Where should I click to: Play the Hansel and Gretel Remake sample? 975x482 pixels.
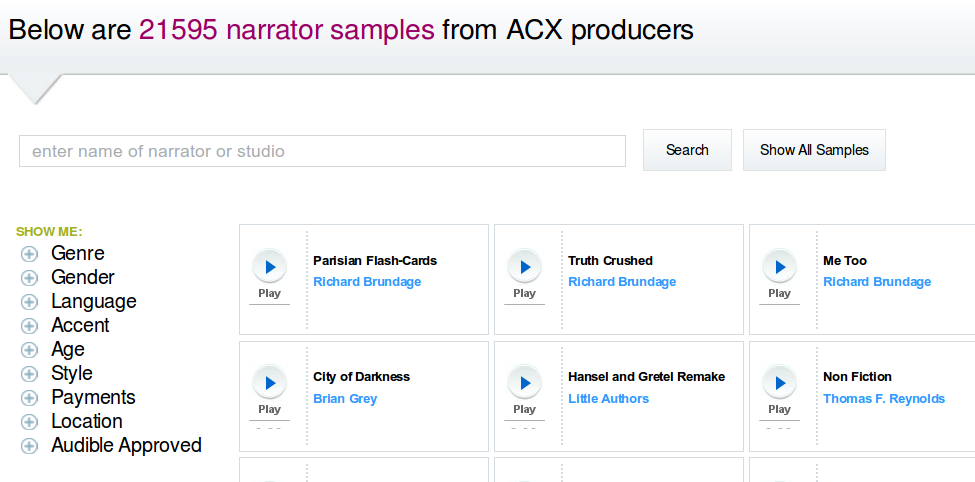tap(524, 383)
